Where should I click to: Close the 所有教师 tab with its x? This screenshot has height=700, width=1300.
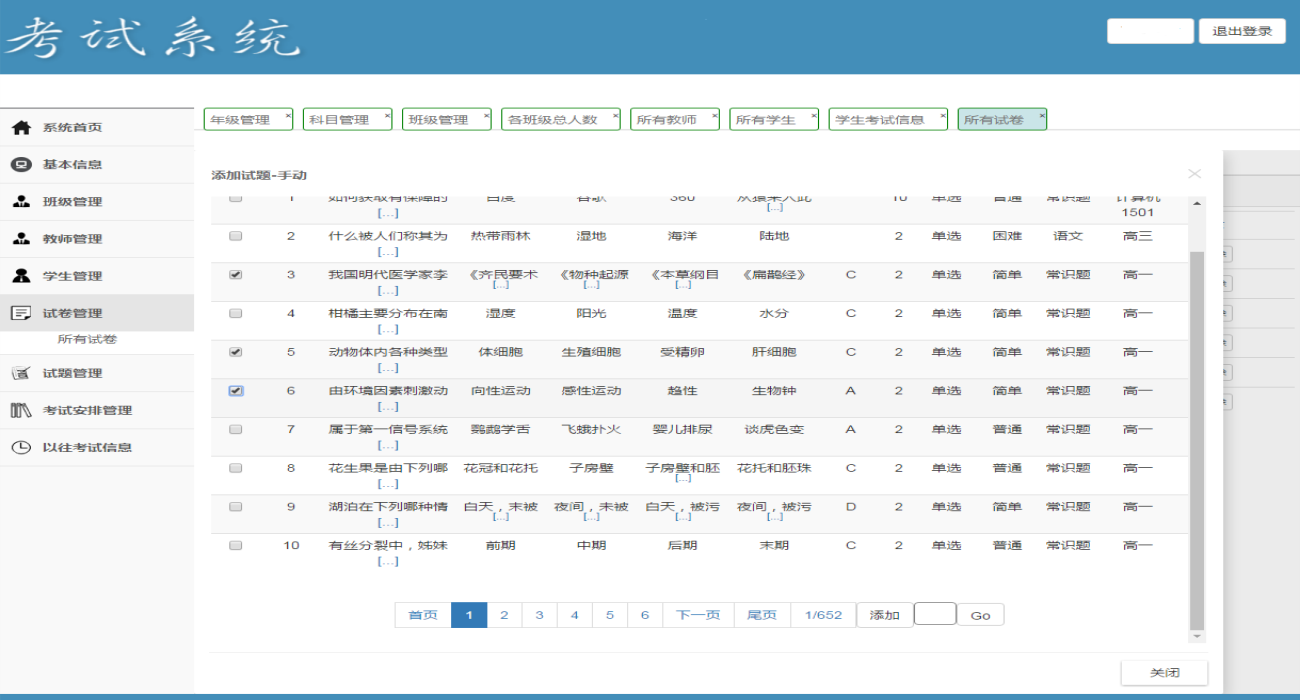[x=714, y=115]
